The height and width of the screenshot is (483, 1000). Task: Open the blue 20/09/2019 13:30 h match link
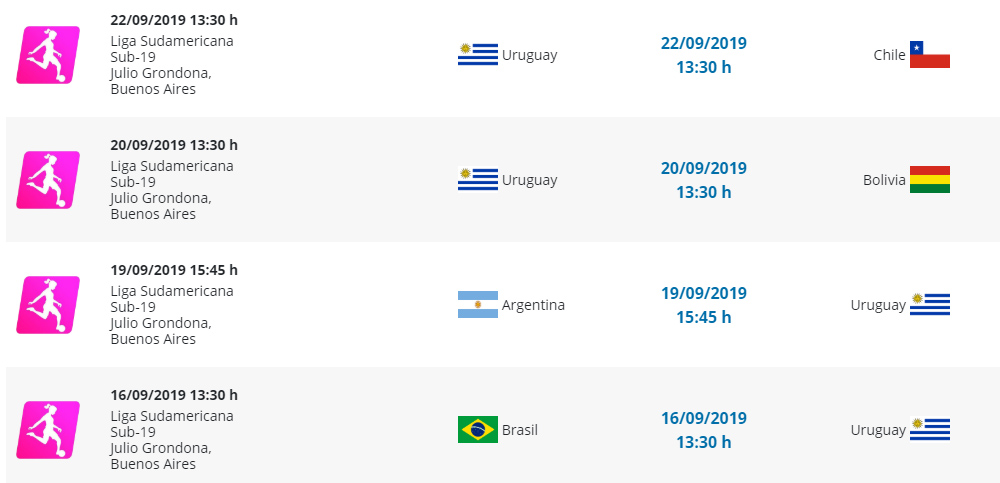pyautogui.click(x=703, y=180)
